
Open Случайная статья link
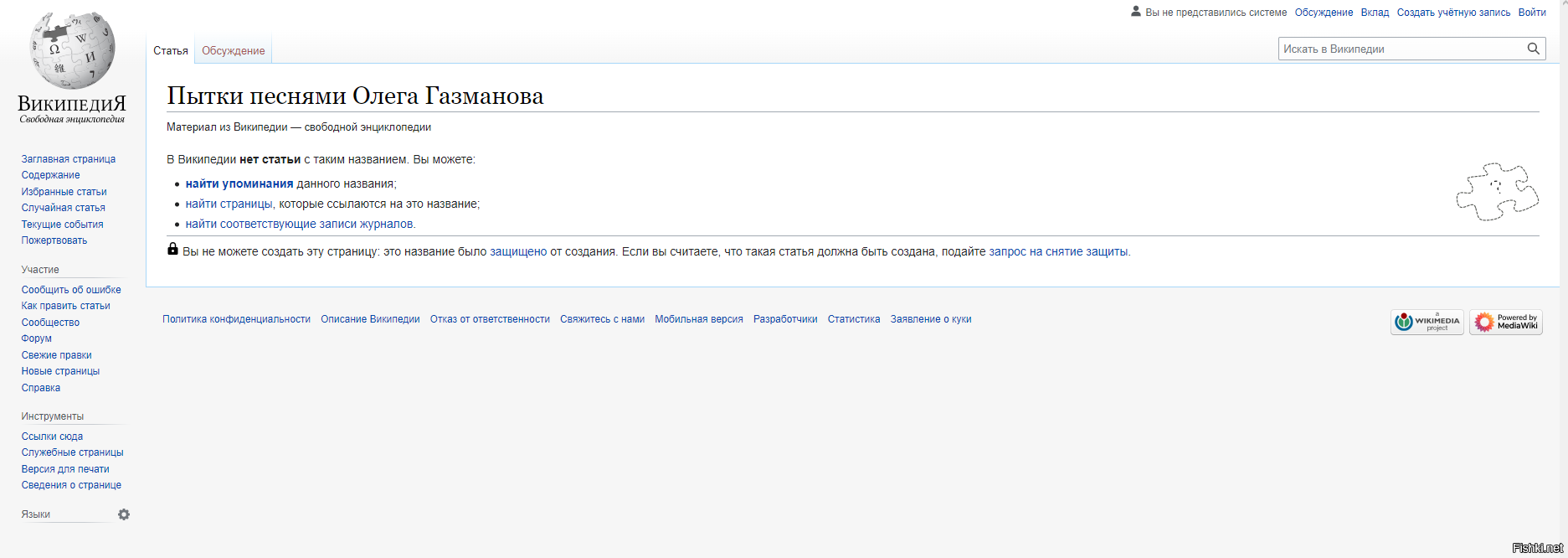coord(64,208)
